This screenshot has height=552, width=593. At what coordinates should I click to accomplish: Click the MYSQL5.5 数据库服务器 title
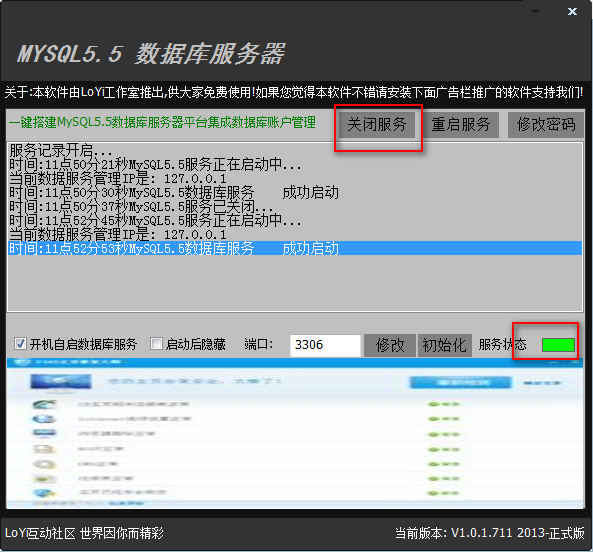click(151, 53)
